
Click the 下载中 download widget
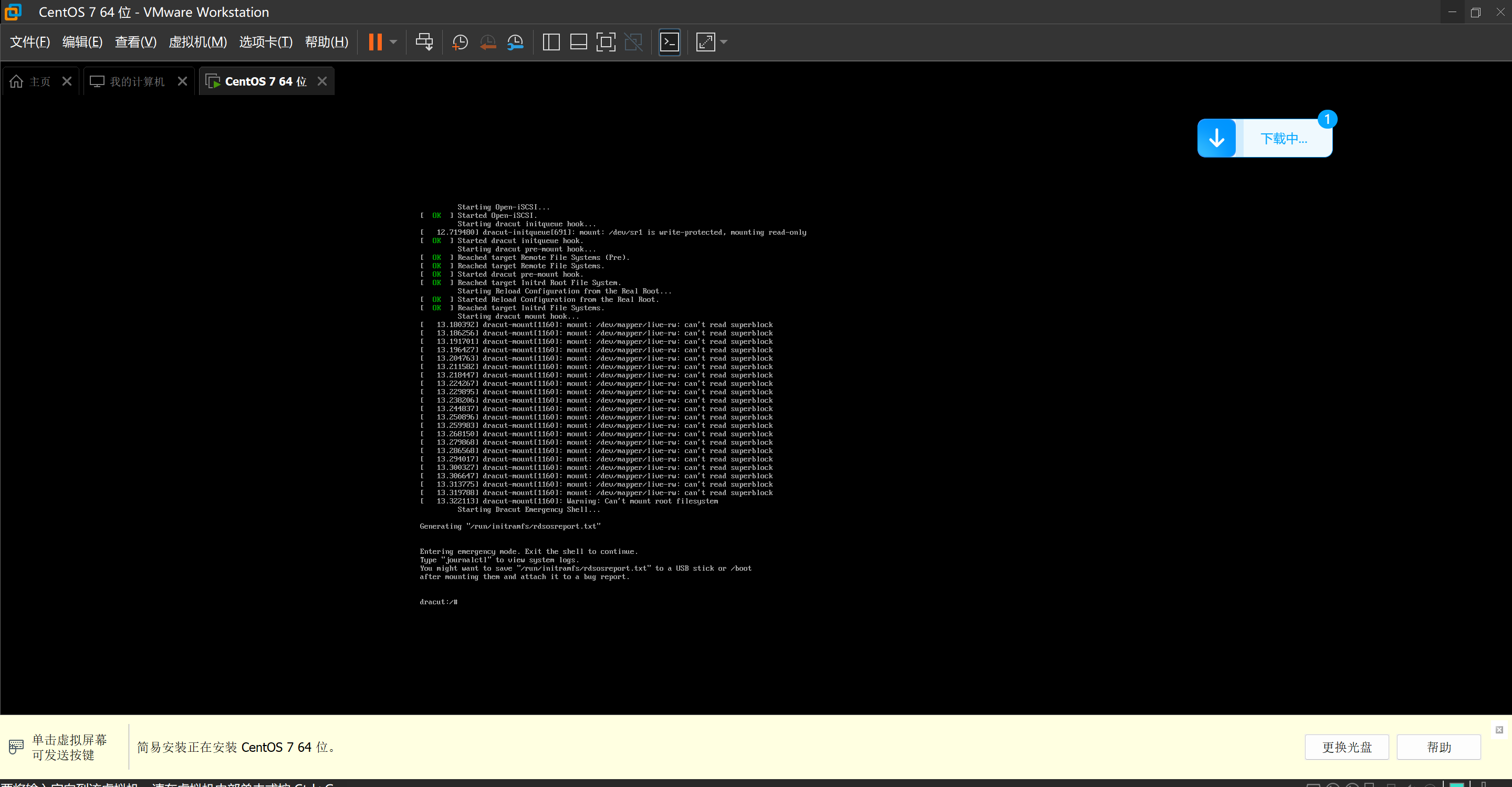(1264, 139)
